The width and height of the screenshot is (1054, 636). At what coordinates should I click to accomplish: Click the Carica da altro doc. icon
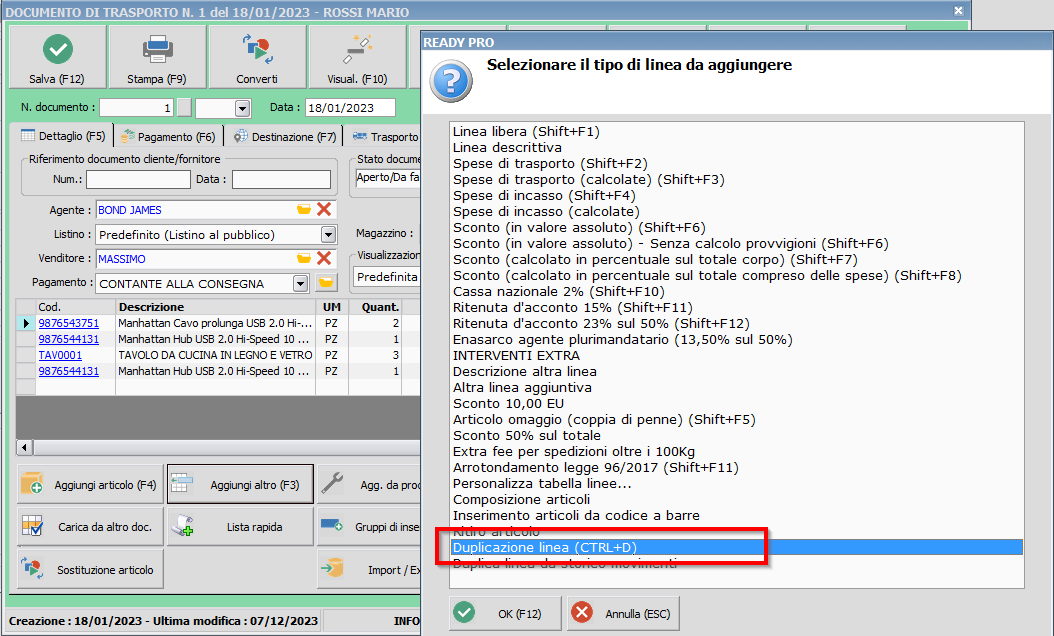click(x=32, y=526)
